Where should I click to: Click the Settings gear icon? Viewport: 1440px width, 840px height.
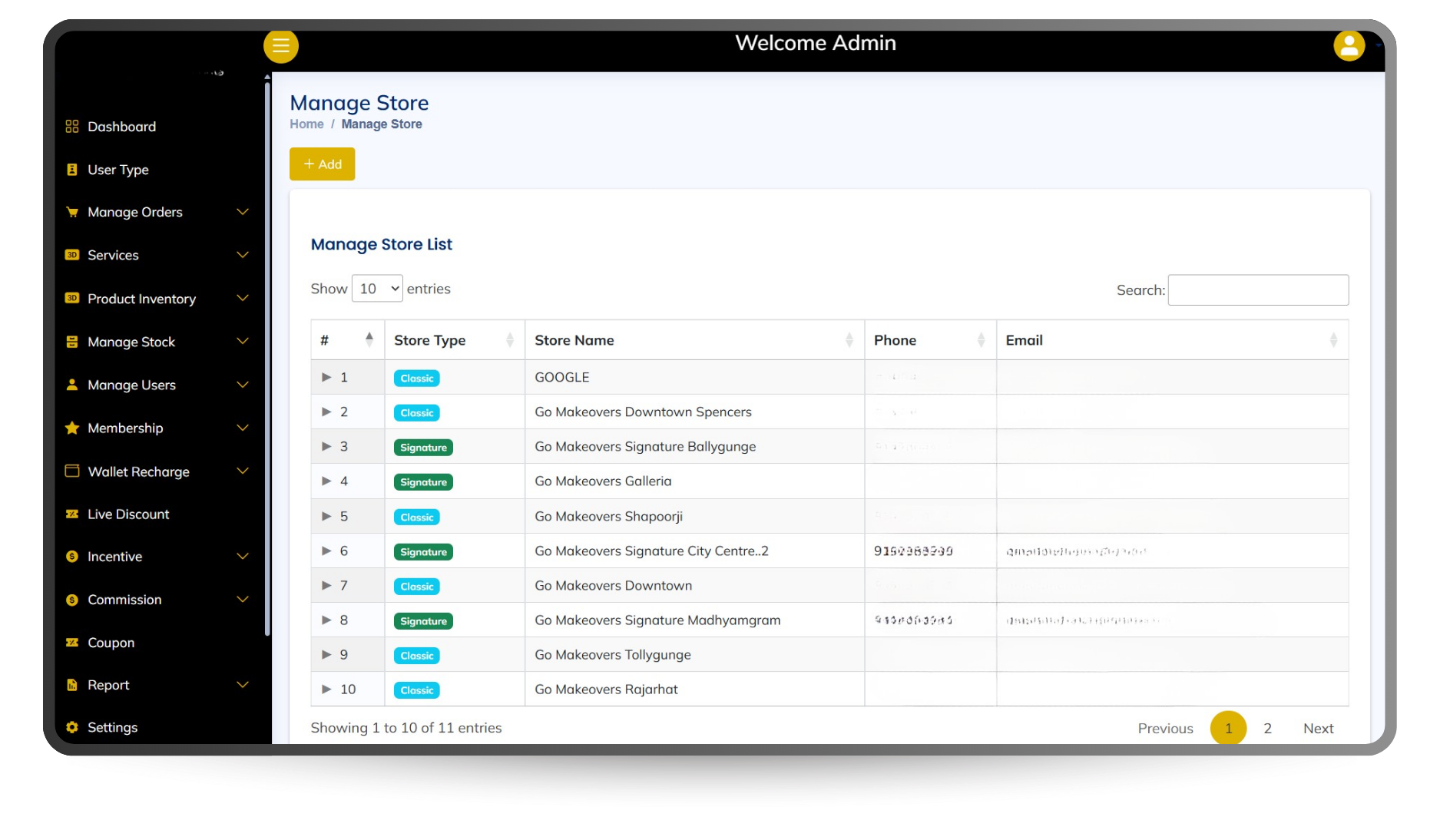click(x=72, y=727)
